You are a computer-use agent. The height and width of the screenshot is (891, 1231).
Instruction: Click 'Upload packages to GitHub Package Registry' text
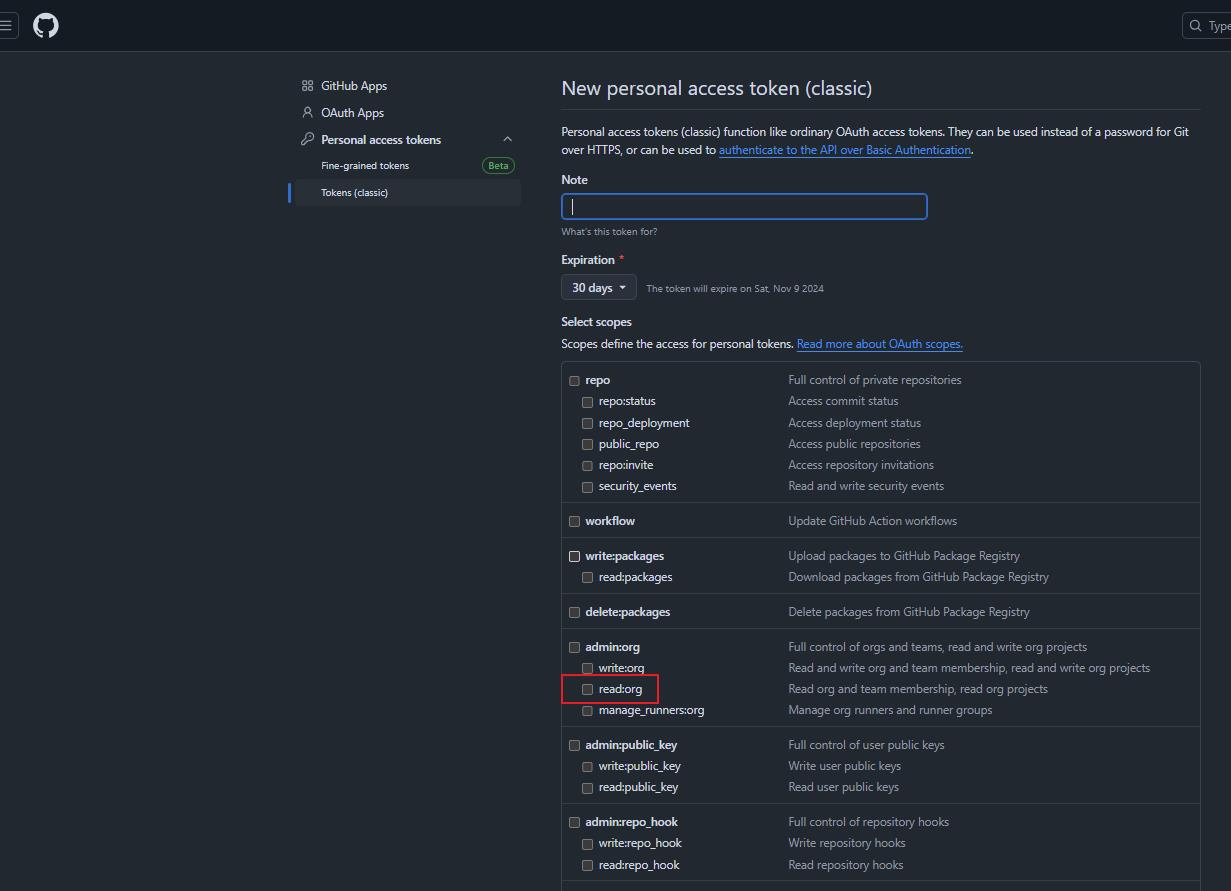click(904, 556)
